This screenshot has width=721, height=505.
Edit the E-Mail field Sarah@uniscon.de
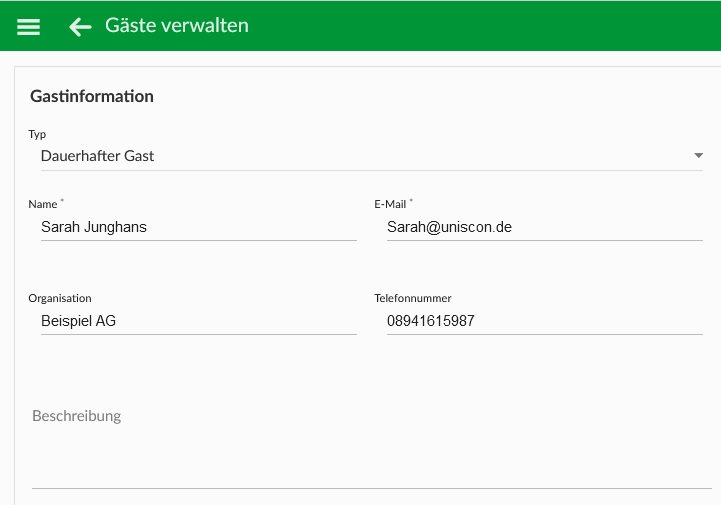tap(544, 227)
